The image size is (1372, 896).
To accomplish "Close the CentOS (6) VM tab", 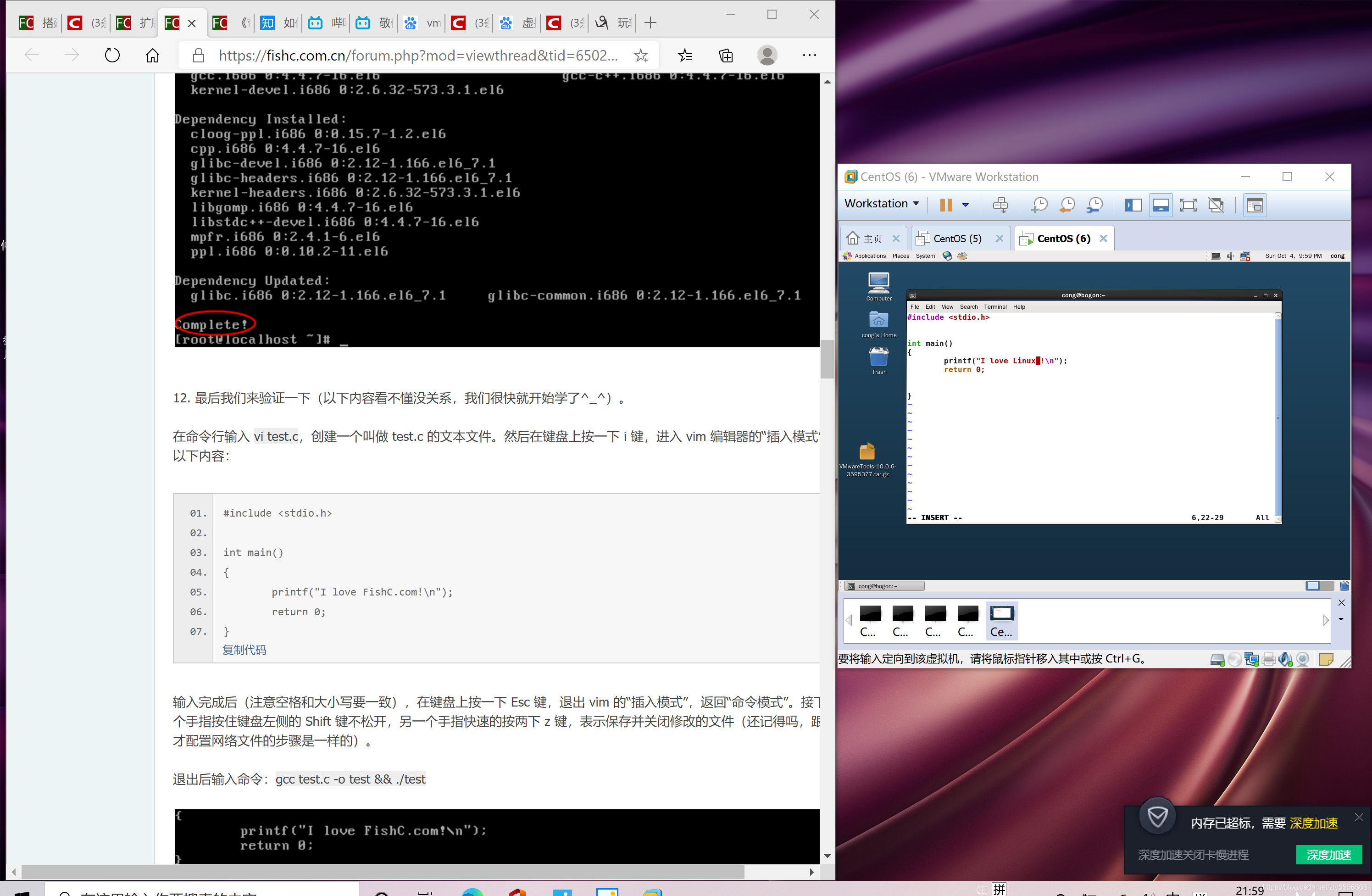I will (1103, 238).
